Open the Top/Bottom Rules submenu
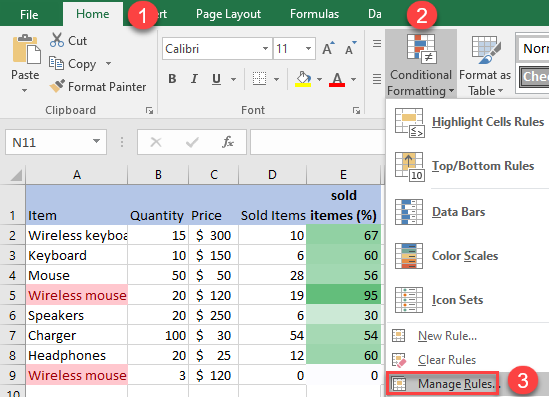 point(469,166)
